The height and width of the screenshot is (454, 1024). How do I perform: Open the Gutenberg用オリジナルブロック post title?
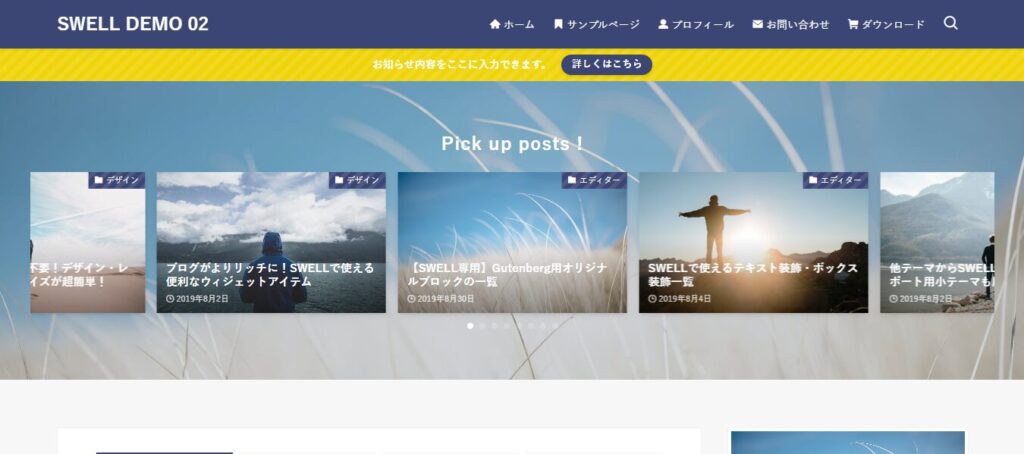point(511,274)
